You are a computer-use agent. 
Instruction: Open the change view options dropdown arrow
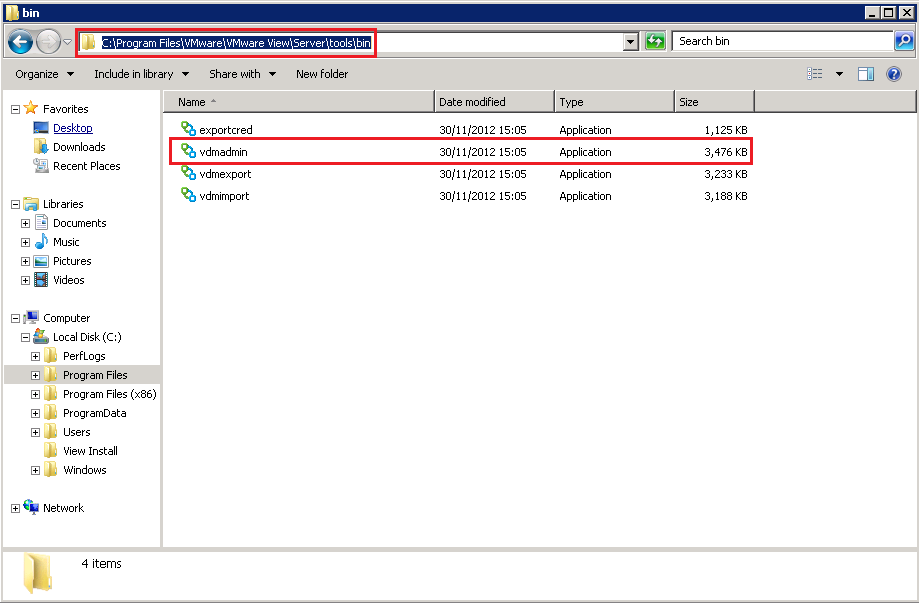point(839,74)
